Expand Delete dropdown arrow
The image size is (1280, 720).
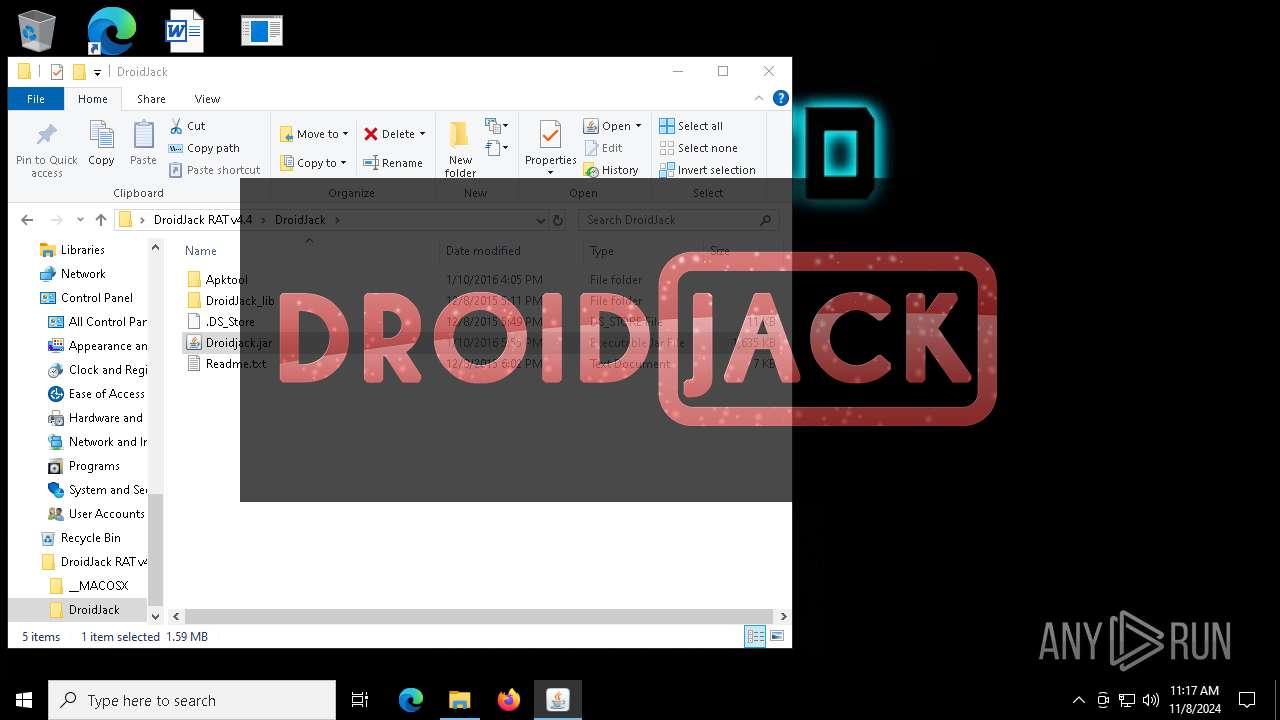click(x=422, y=134)
